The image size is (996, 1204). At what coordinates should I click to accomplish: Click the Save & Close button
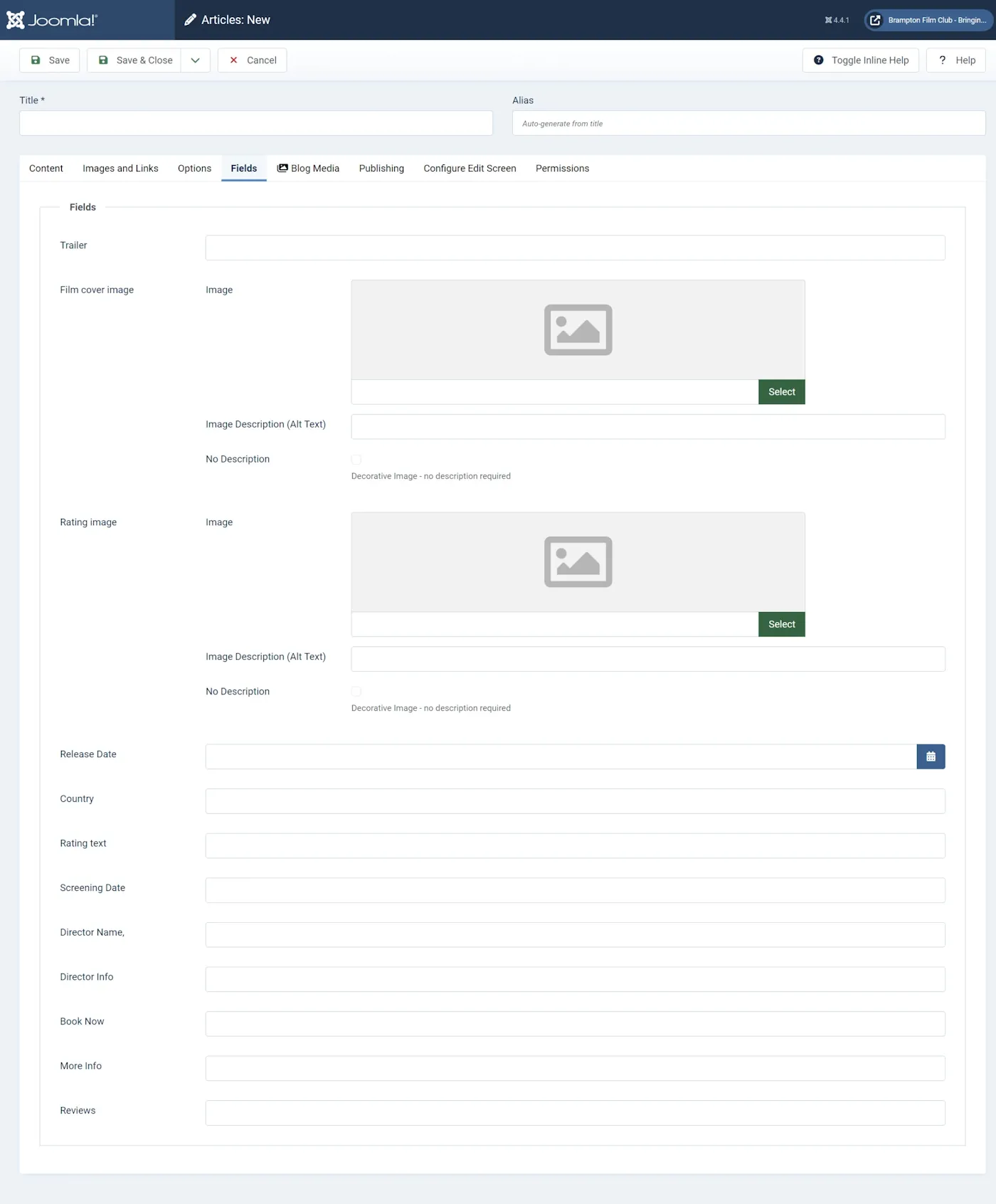point(134,60)
